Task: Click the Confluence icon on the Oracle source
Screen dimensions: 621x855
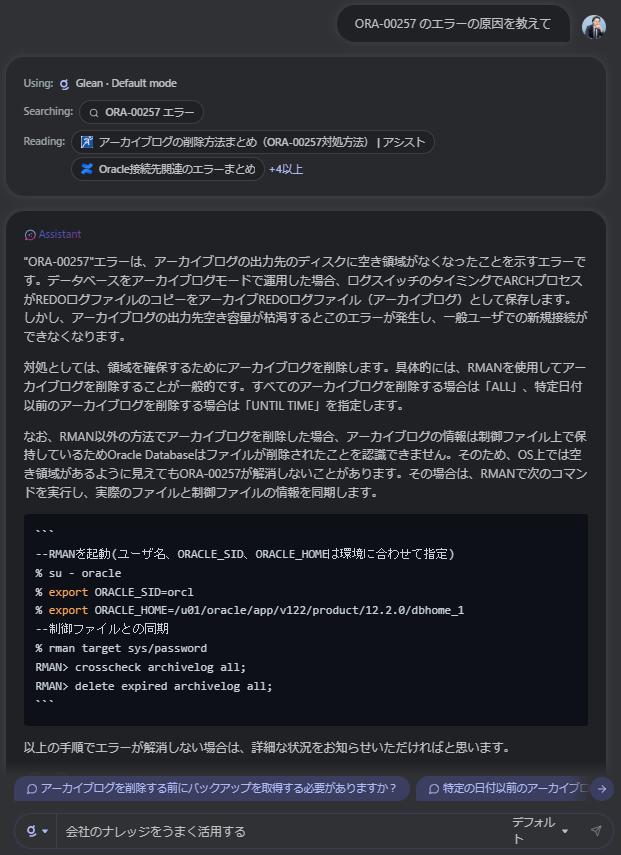Action: [x=87, y=169]
